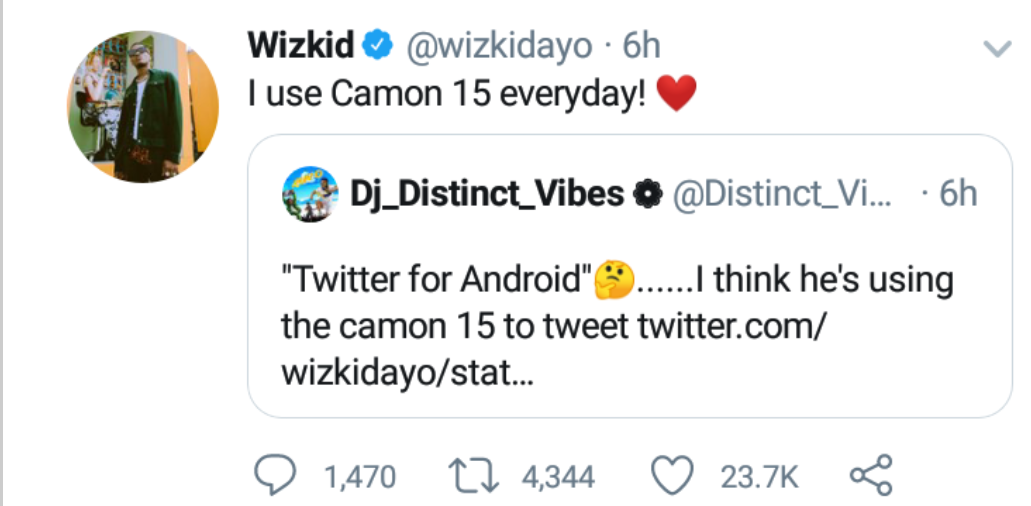Open the share icon under the tweet
This screenshot has height=506, width=1031.
pyautogui.click(x=870, y=475)
